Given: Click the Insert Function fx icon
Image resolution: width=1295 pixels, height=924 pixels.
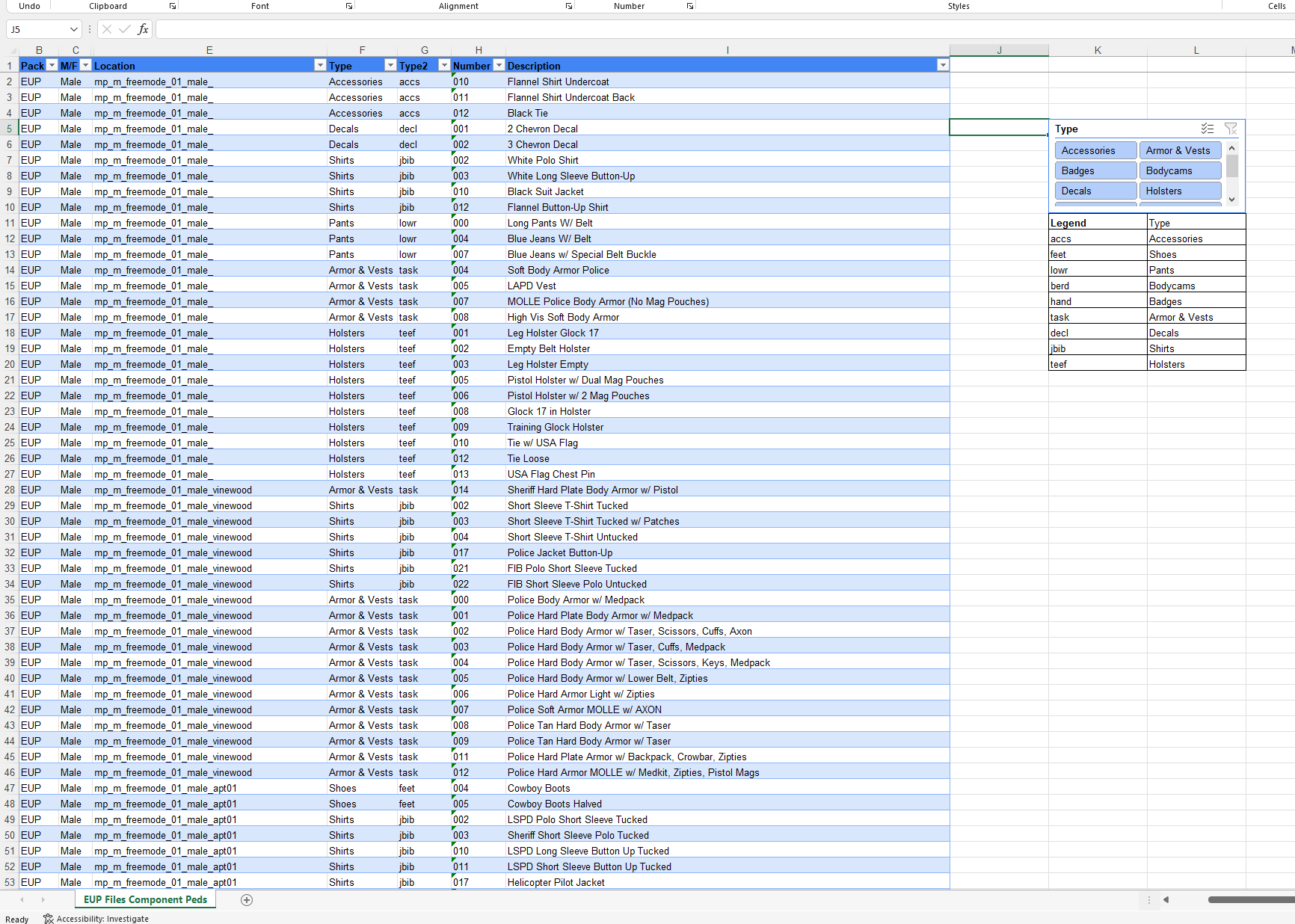Looking at the screenshot, I should click(143, 29).
